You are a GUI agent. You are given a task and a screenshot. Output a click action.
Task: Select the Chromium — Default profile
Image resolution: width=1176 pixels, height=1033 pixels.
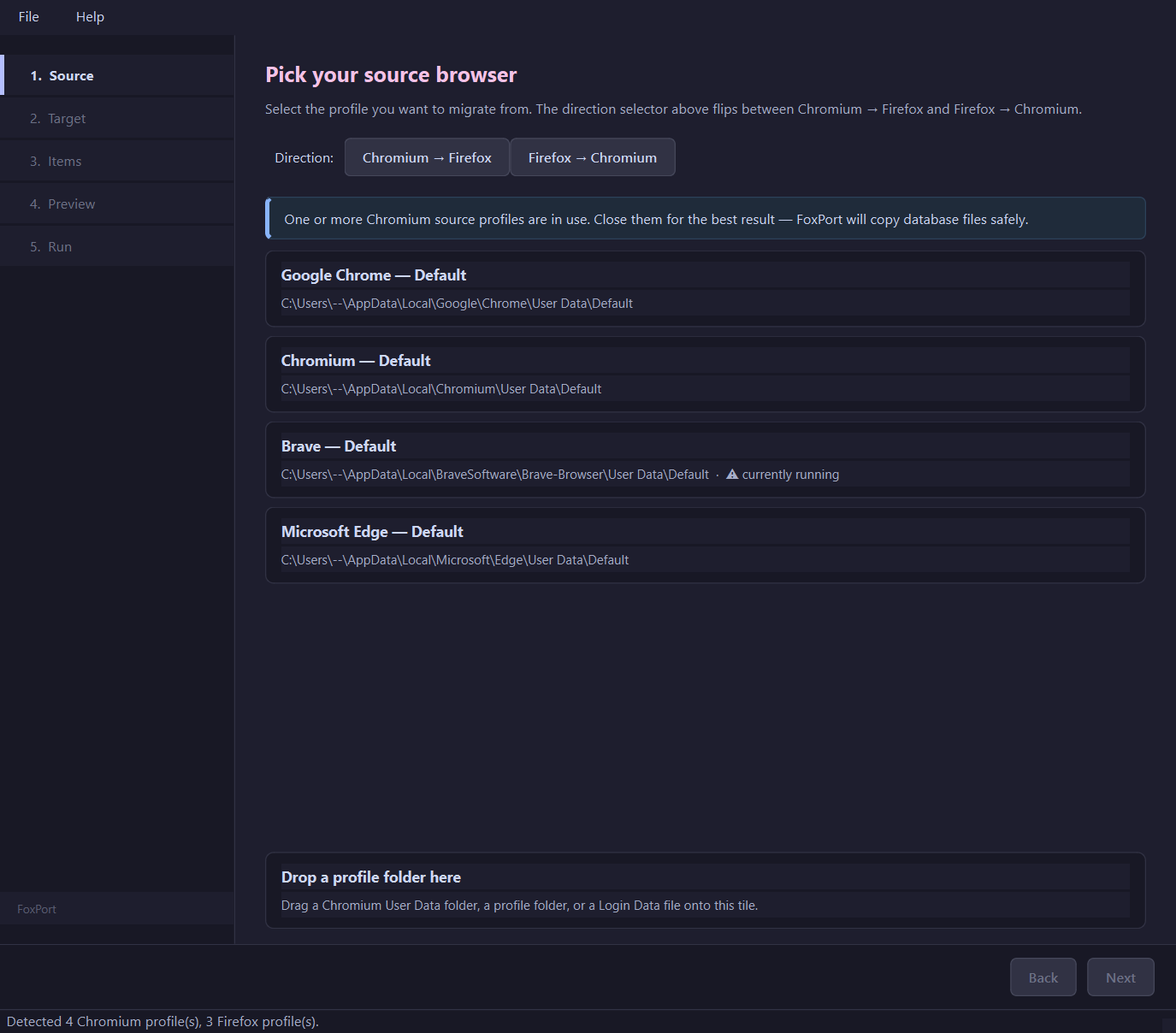(706, 375)
